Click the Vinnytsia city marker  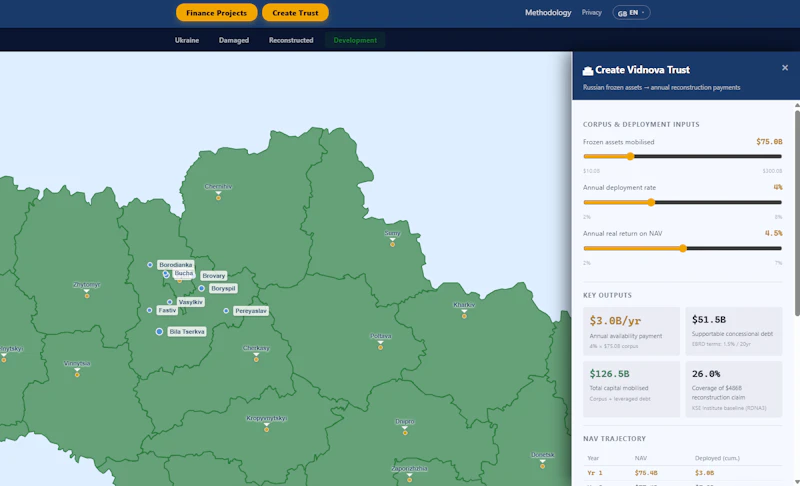pyautogui.click(x=77, y=375)
